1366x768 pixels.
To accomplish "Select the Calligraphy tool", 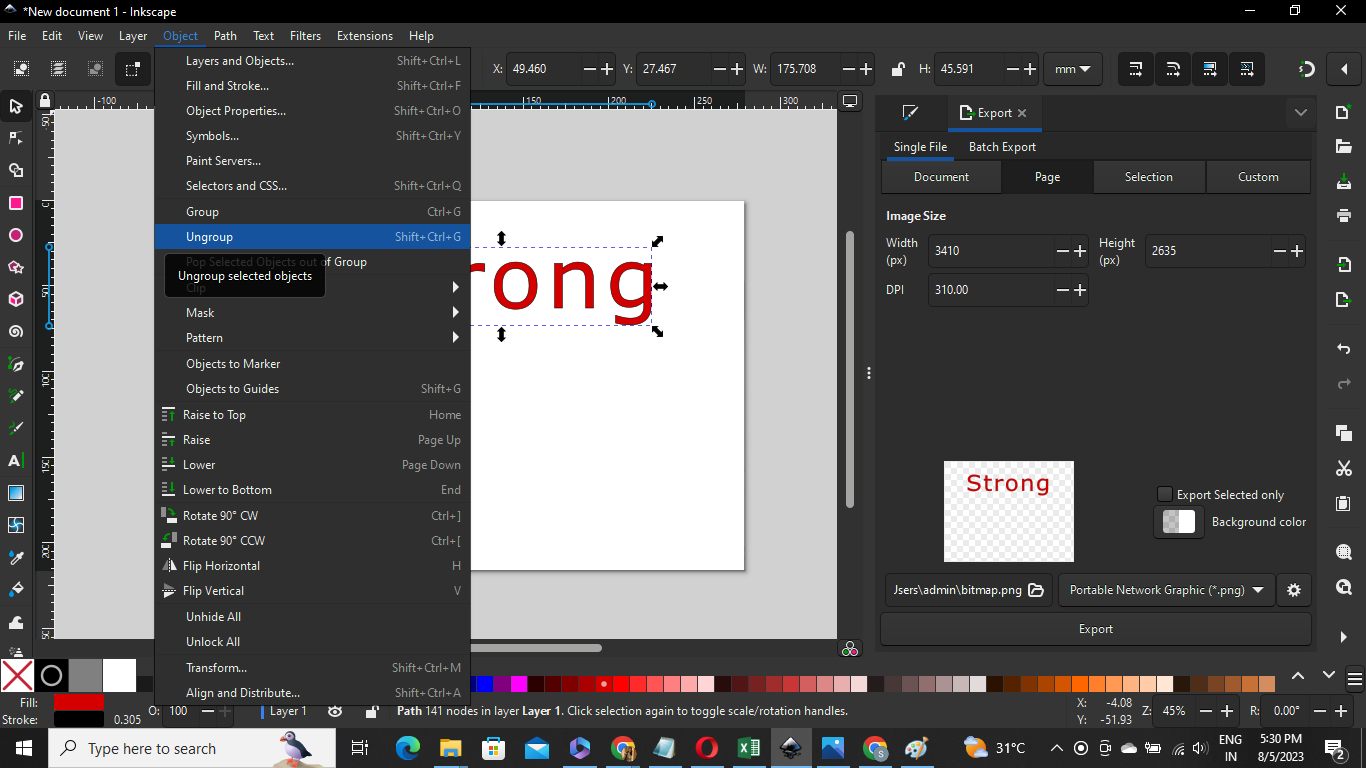I will point(15,428).
